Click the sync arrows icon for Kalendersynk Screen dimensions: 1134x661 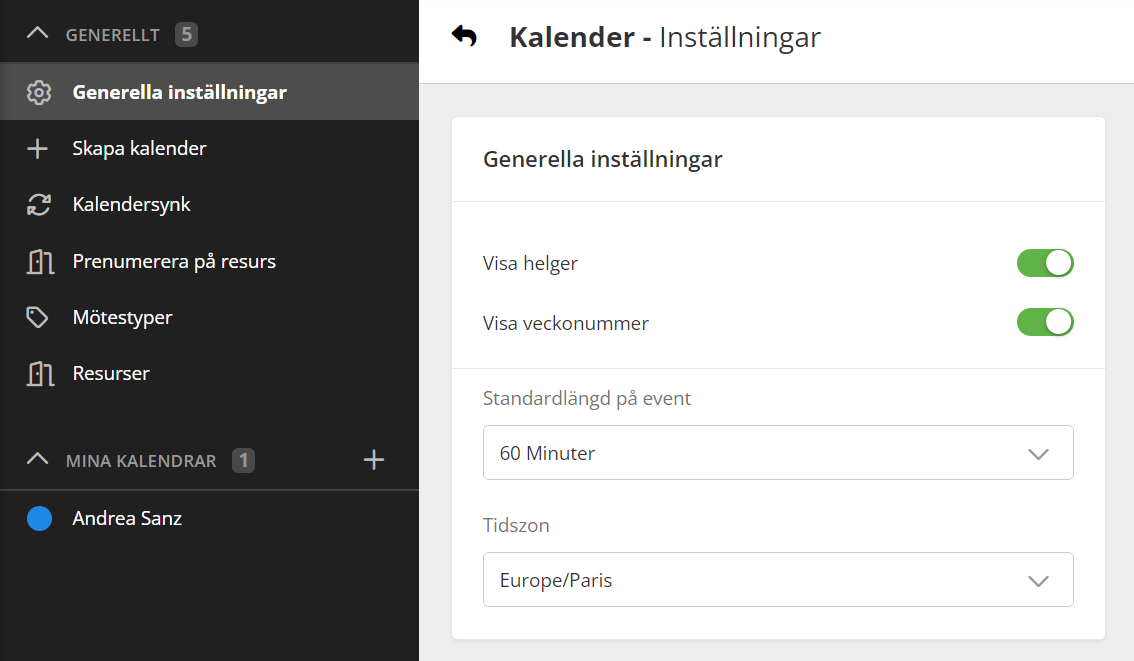[38, 205]
